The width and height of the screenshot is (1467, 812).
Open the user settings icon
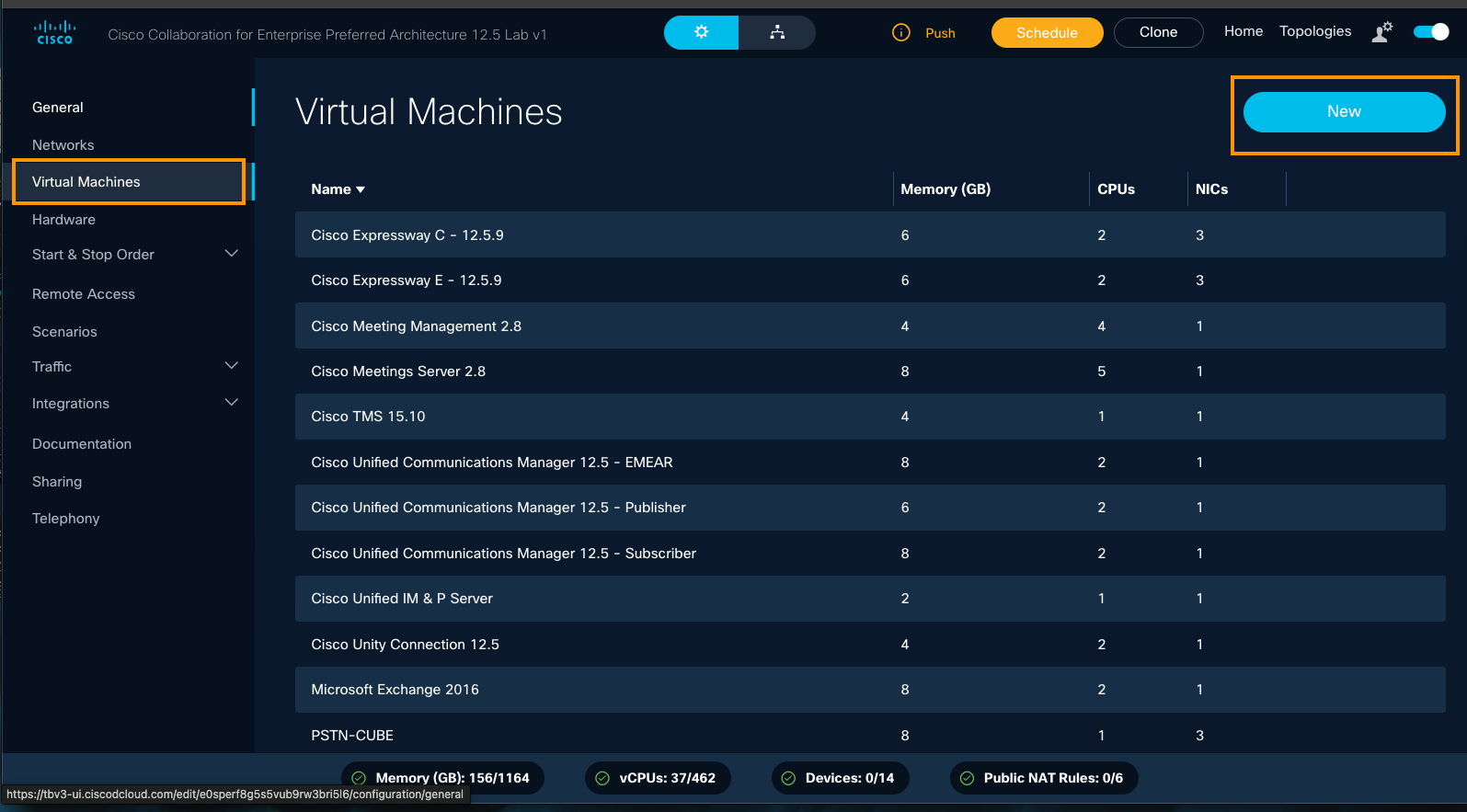1381,32
